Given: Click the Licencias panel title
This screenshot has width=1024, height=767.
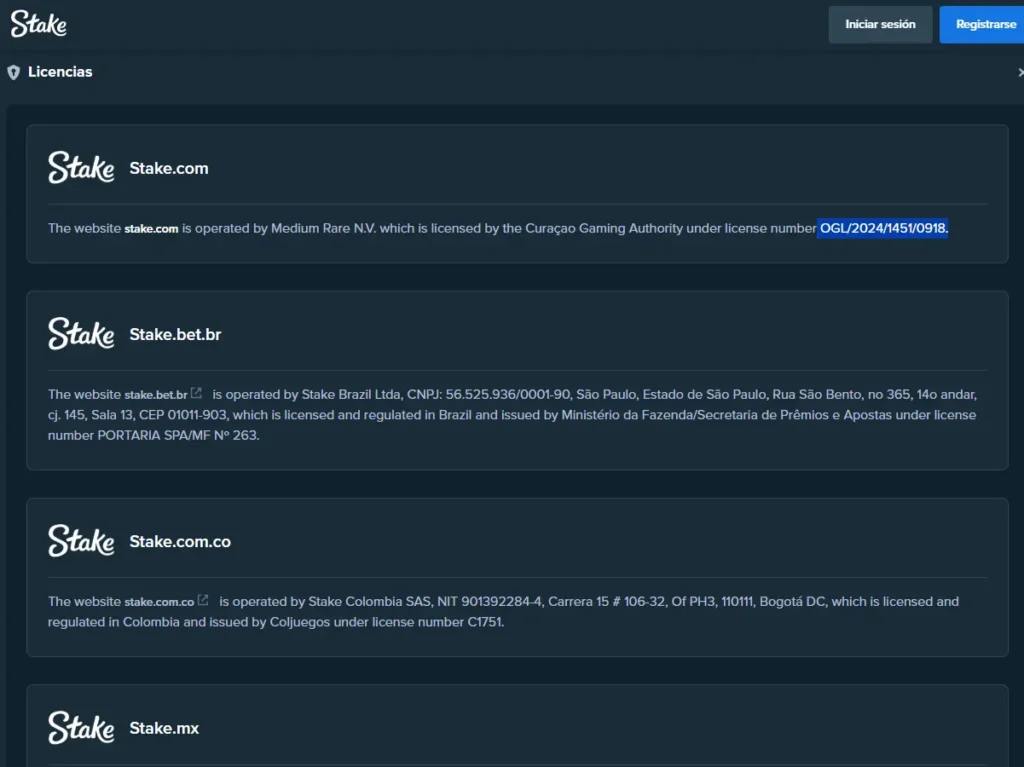Looking at the screenshot, I should (60, 72).
